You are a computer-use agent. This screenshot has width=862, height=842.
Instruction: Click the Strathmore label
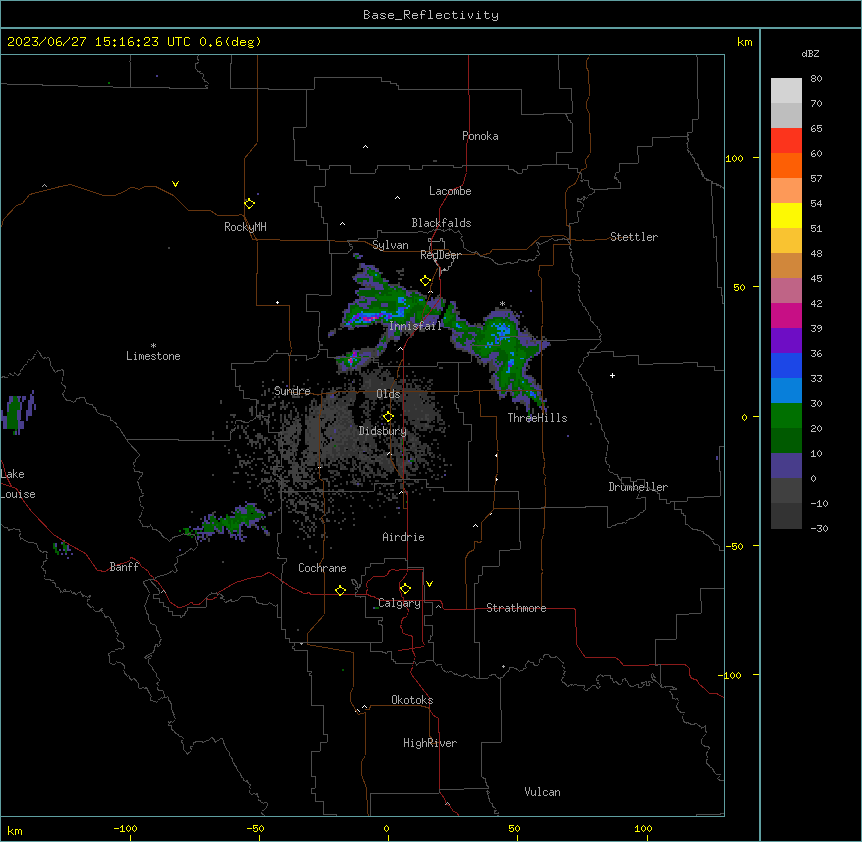516,608
